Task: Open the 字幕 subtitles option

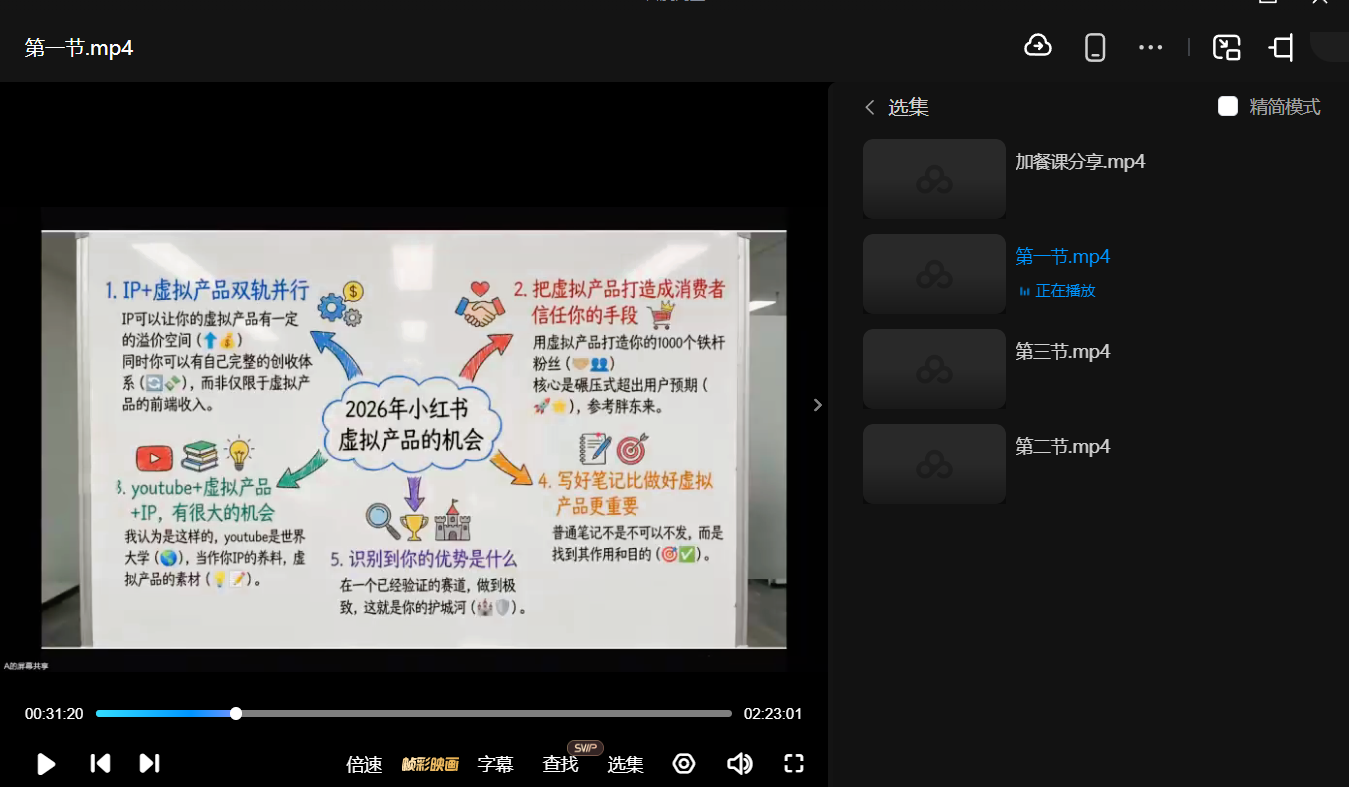Action: 495,765
